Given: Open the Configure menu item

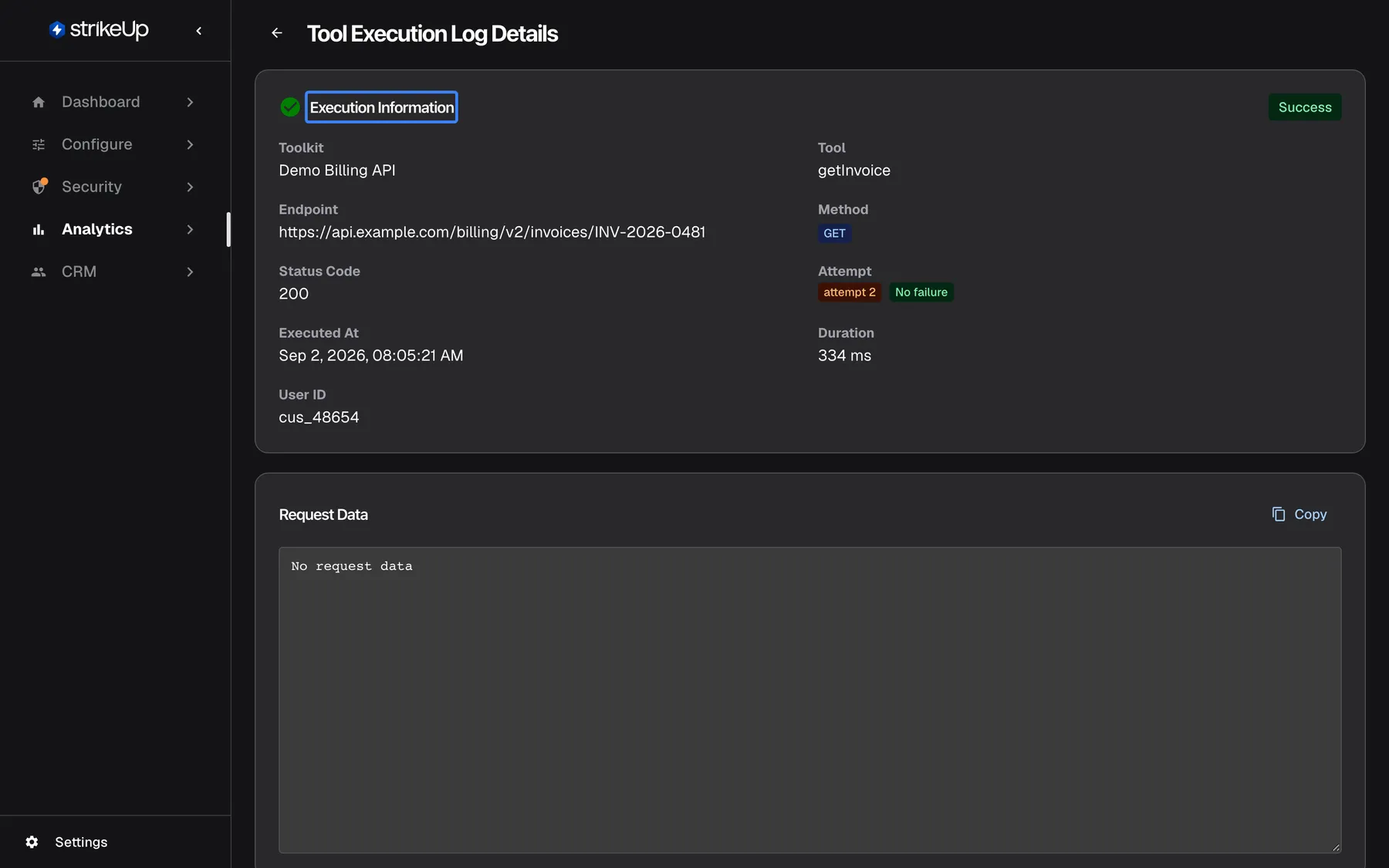Looking at the screenshot, I should coord(114,144).
